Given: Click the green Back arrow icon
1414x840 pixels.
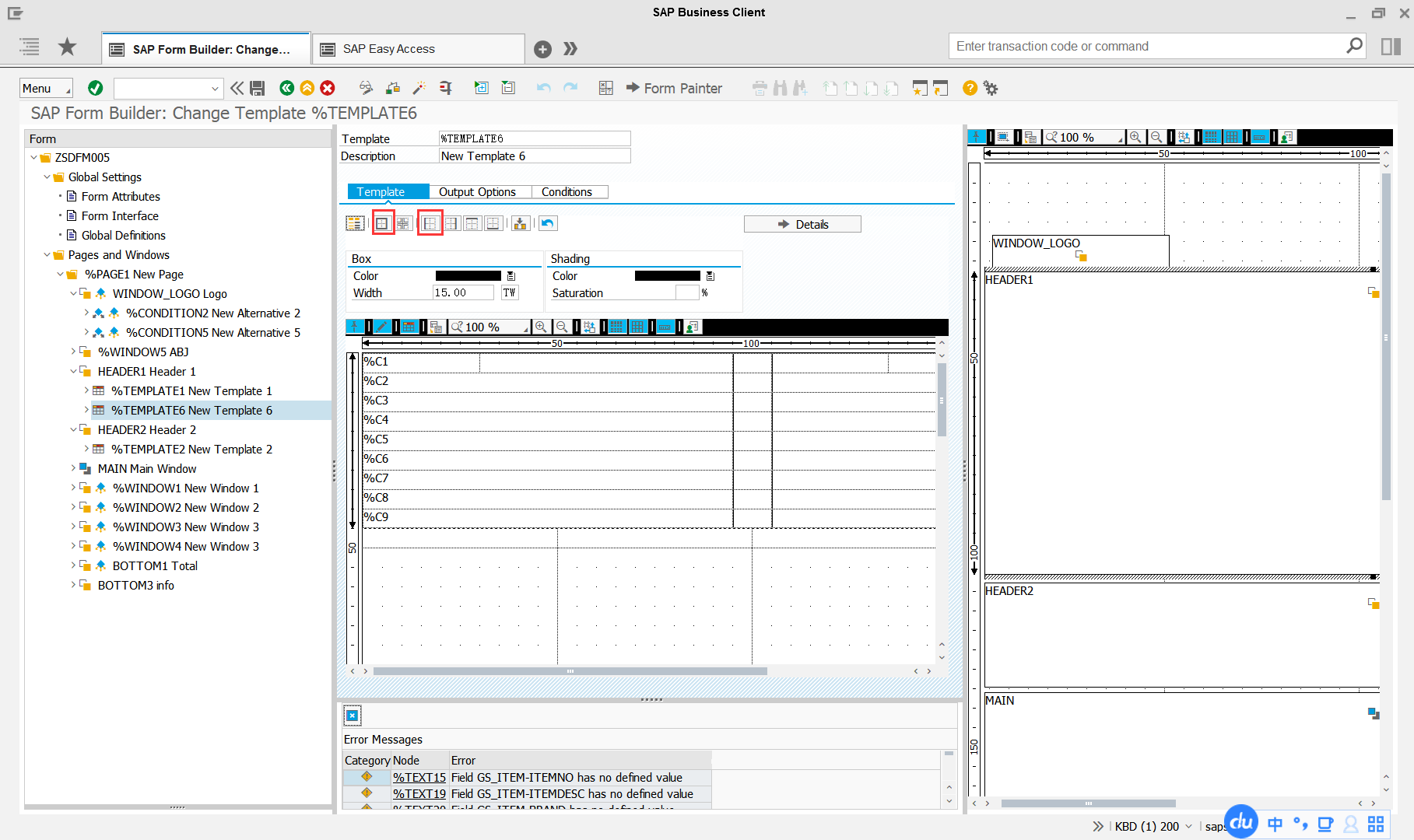Looking at the screenshot, I should (x=287, y=88).
